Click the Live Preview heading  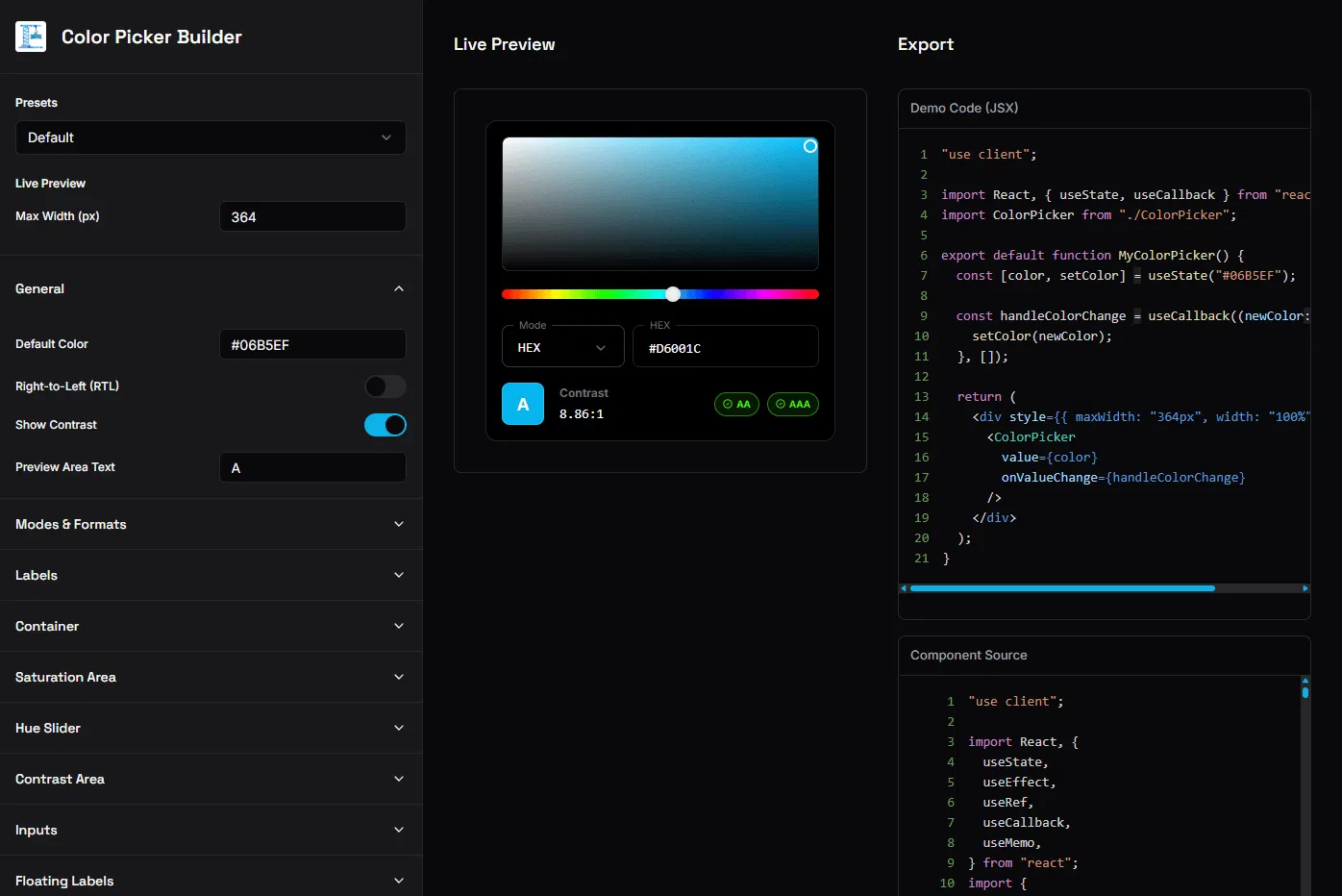pyautogui.click(x=504, y=44)
